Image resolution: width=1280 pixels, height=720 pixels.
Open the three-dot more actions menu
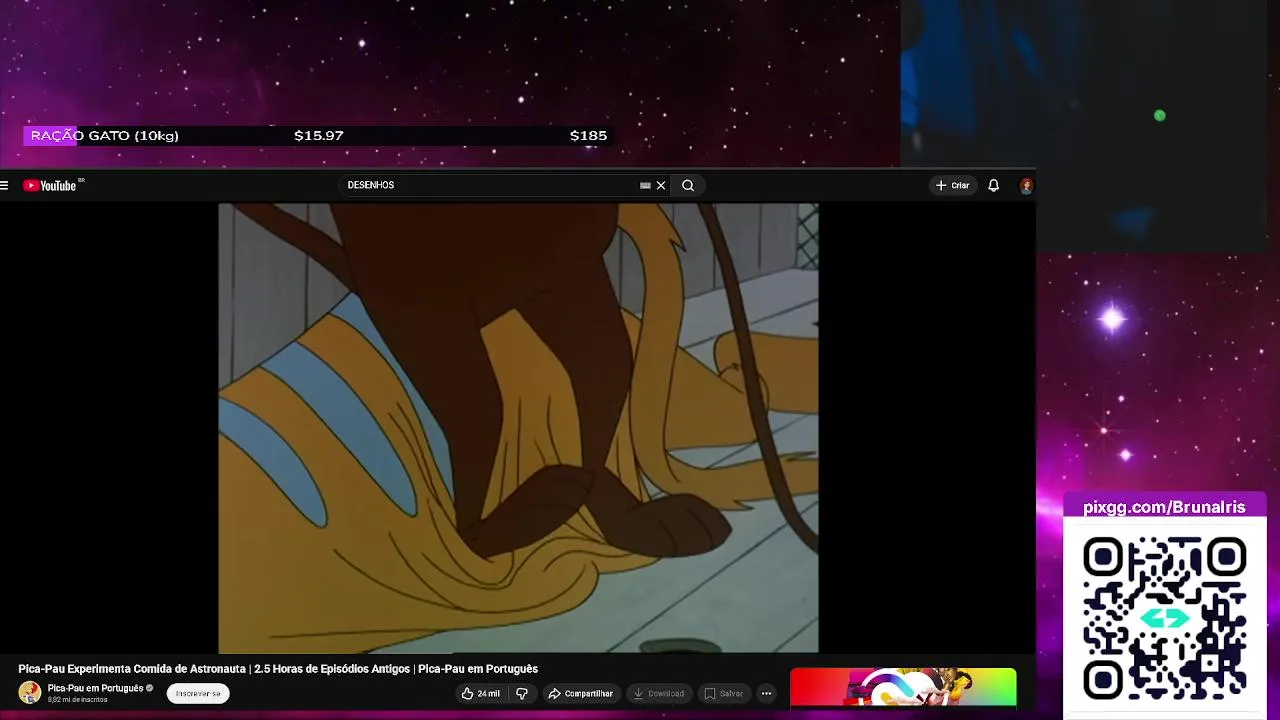pos(766,693)
